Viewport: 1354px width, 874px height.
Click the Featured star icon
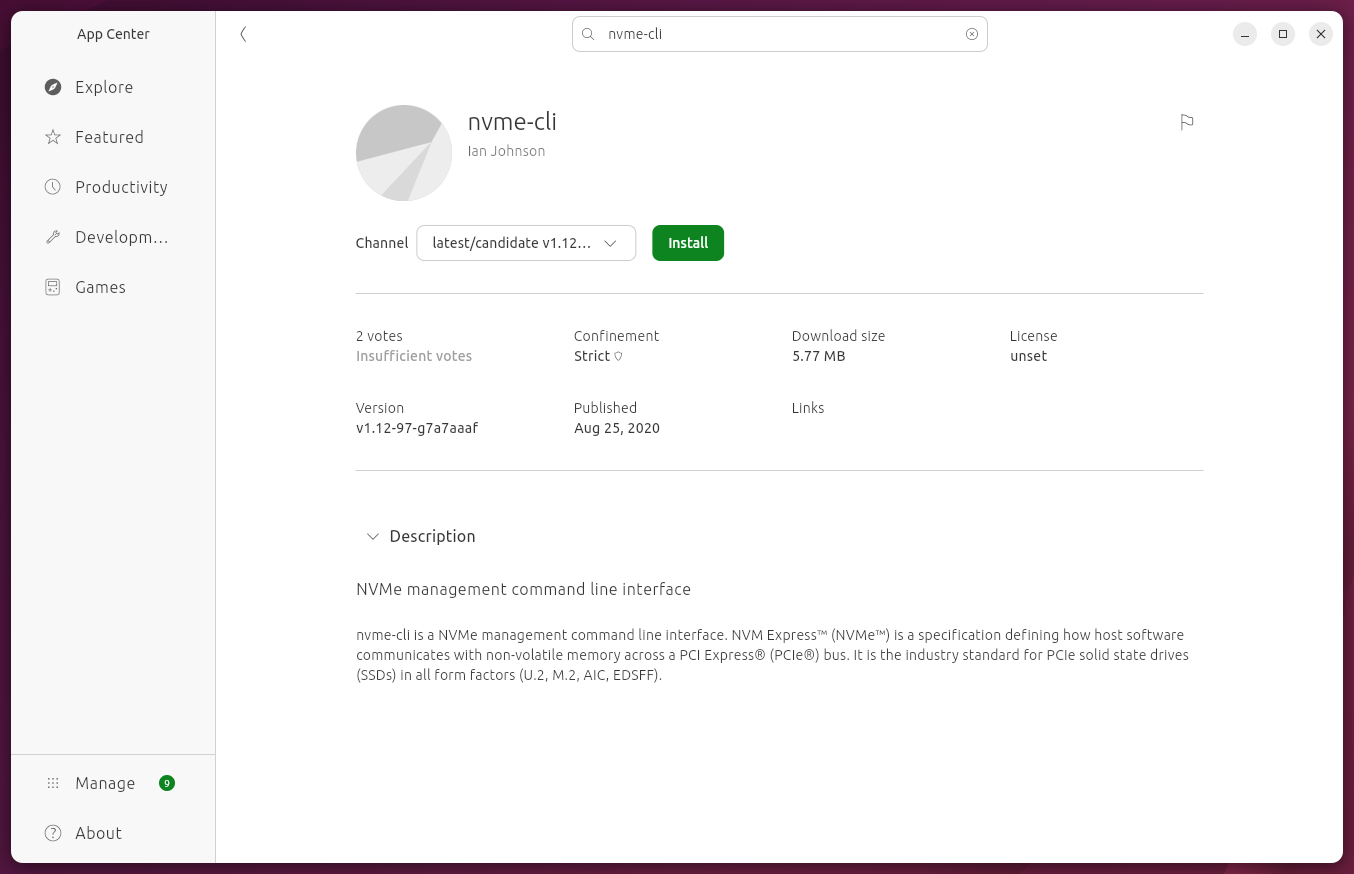click(x=53, y=137)
